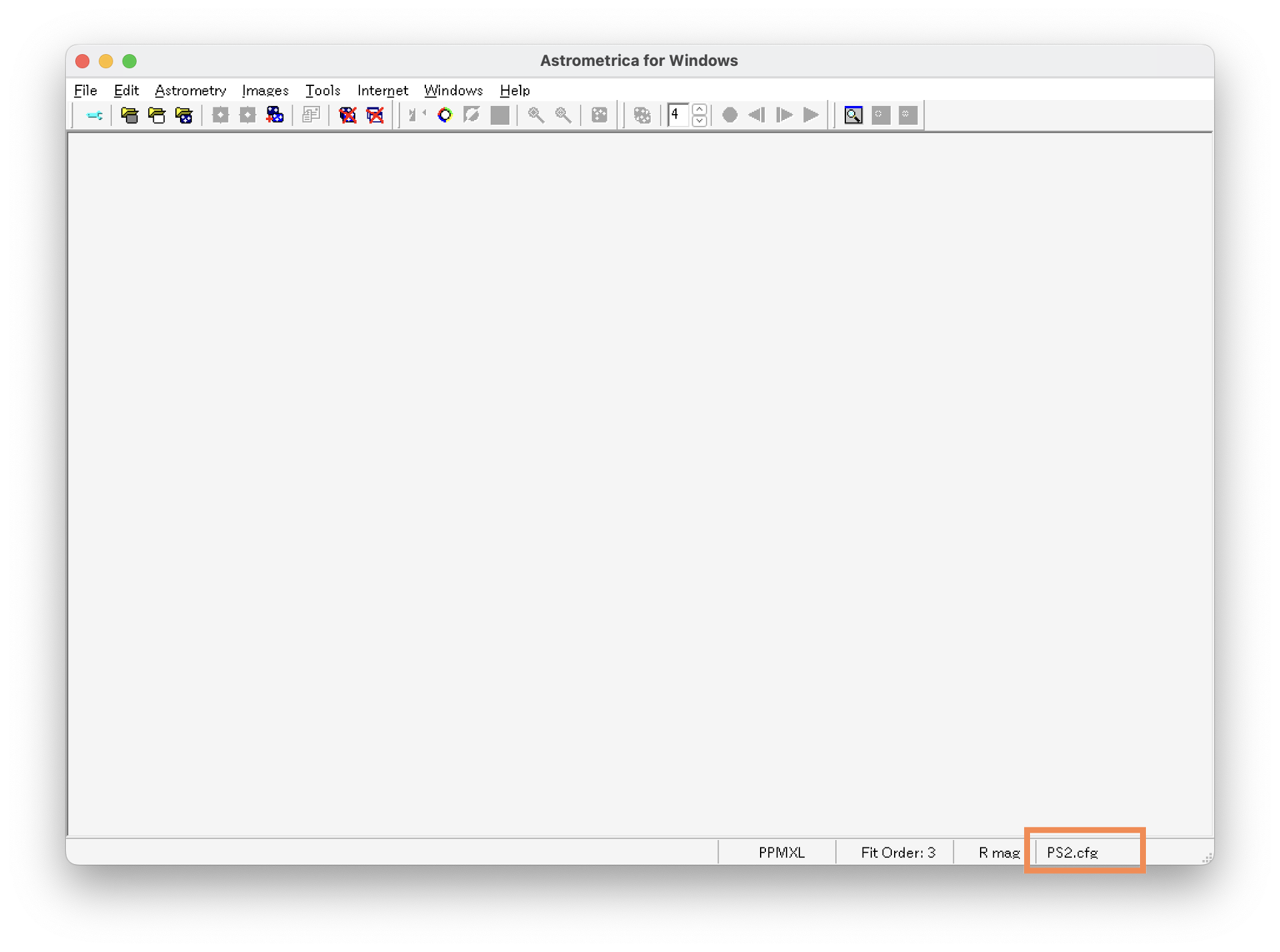This screenshot has height=952, width=1280.
Task: Click the Background and Range icon
Action: [x=417, y=115]
